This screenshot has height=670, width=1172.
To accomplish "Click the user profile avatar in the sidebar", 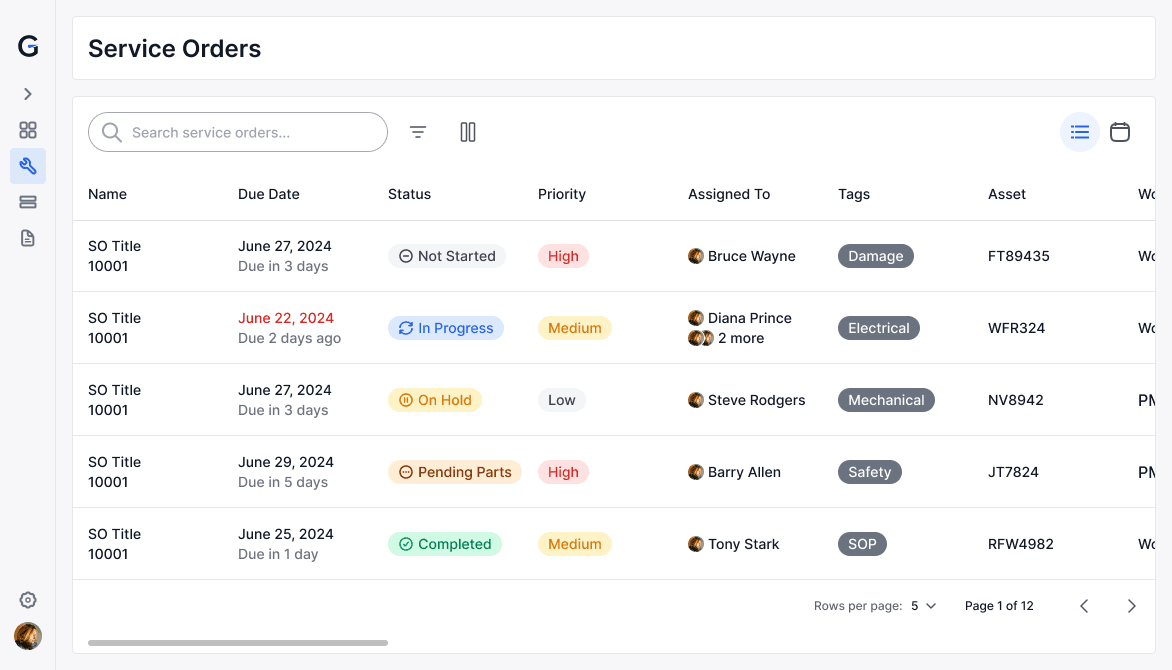I will click(x=28, y=636).
